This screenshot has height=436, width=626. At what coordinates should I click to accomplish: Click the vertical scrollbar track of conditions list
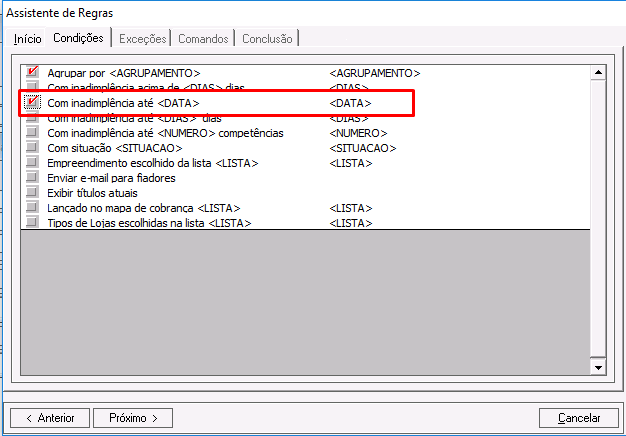(x=598, y=218)
